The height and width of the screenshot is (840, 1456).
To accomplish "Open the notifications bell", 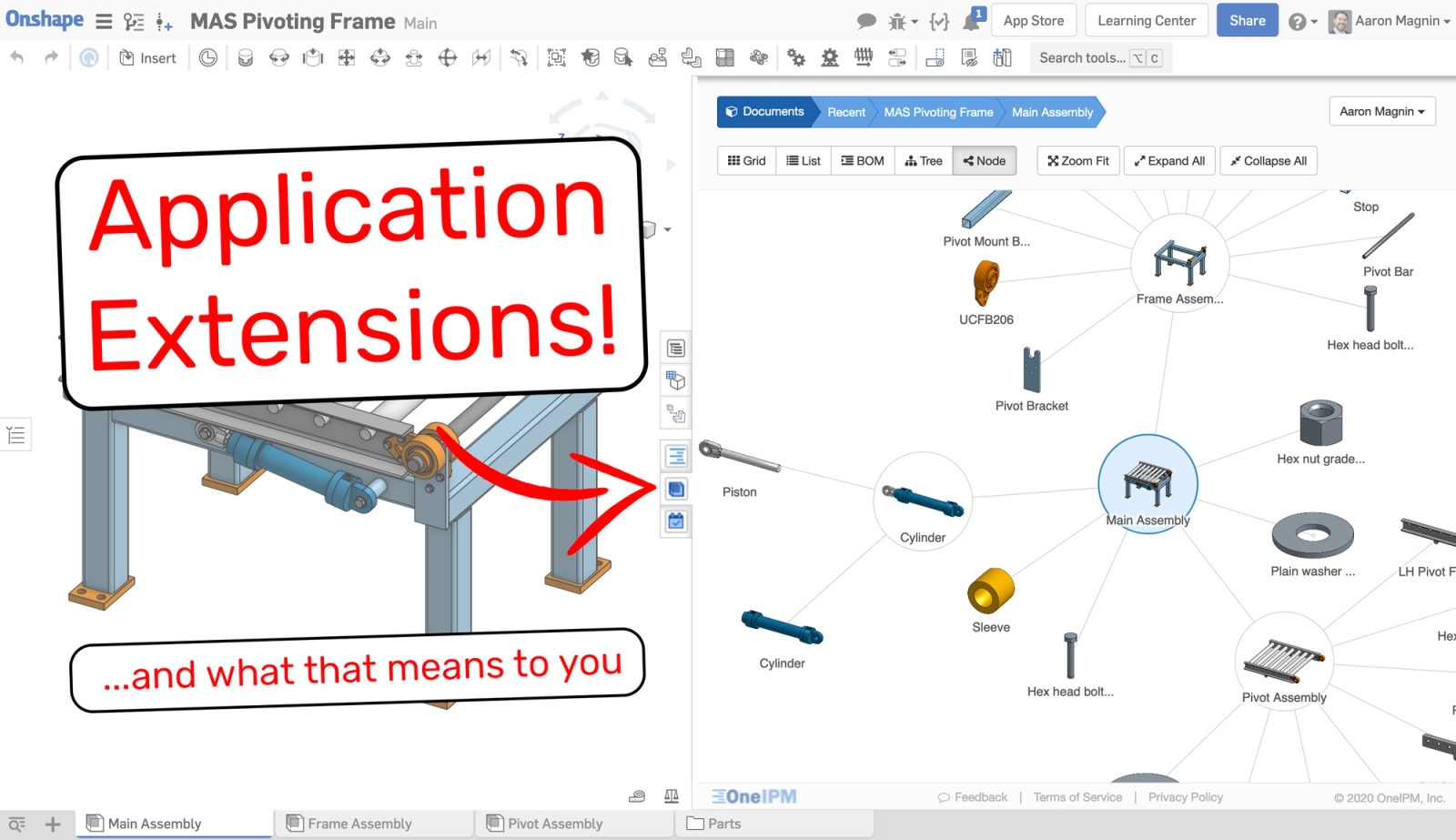I will pyautogui.click(x=971, y=21).
